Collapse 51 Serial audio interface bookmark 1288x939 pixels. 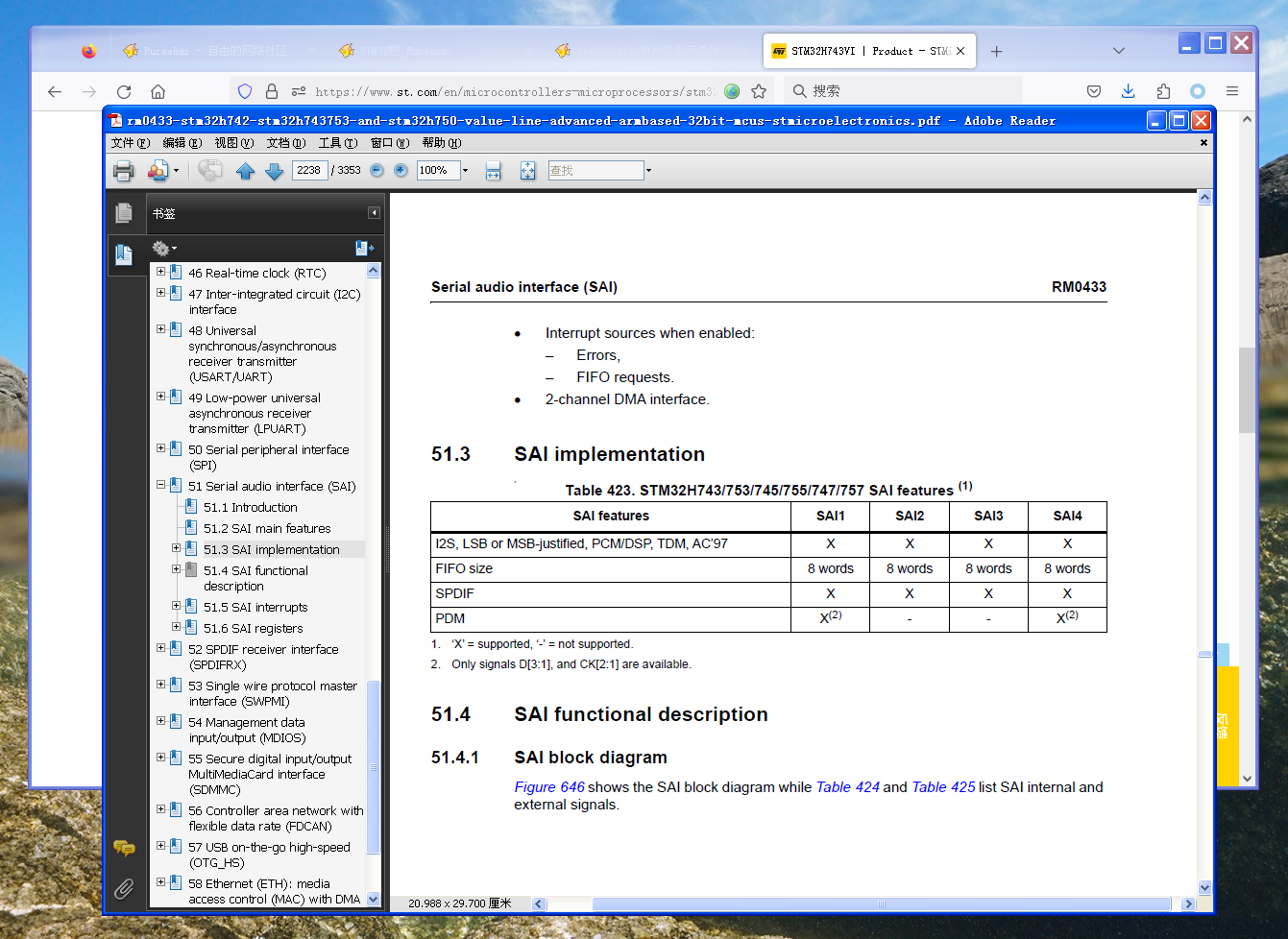161,485
